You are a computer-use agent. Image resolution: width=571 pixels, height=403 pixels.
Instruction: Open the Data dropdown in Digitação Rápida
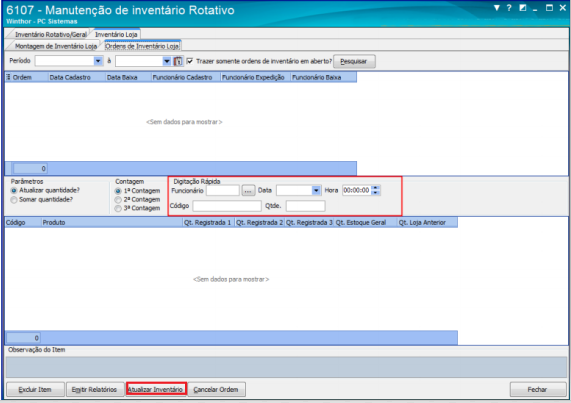(x=316, y=190)
